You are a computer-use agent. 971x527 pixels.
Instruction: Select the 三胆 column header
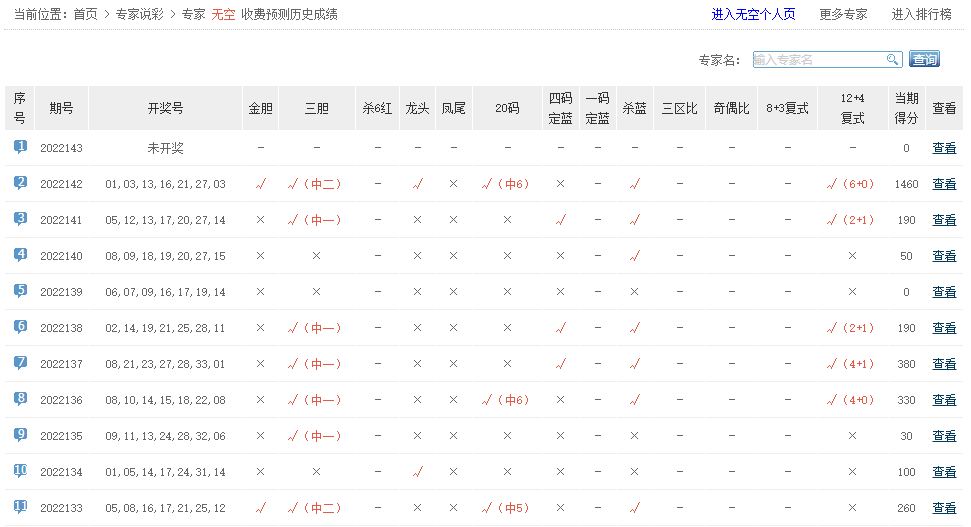[316, 108]
